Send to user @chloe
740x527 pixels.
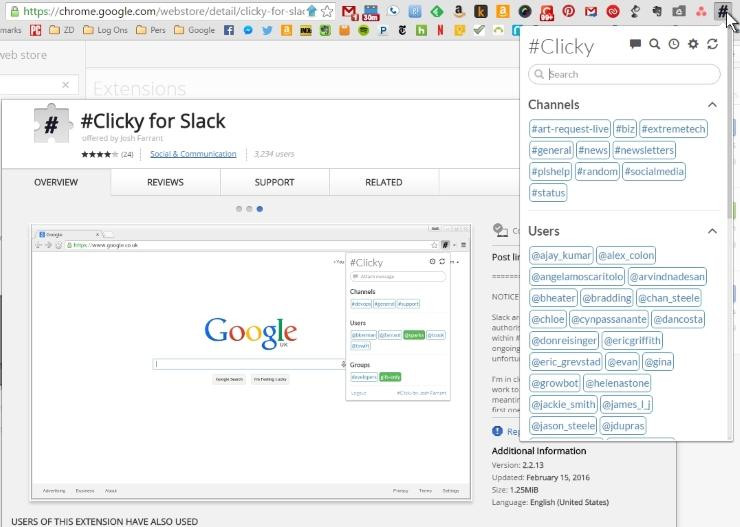(x=547, y=319)
